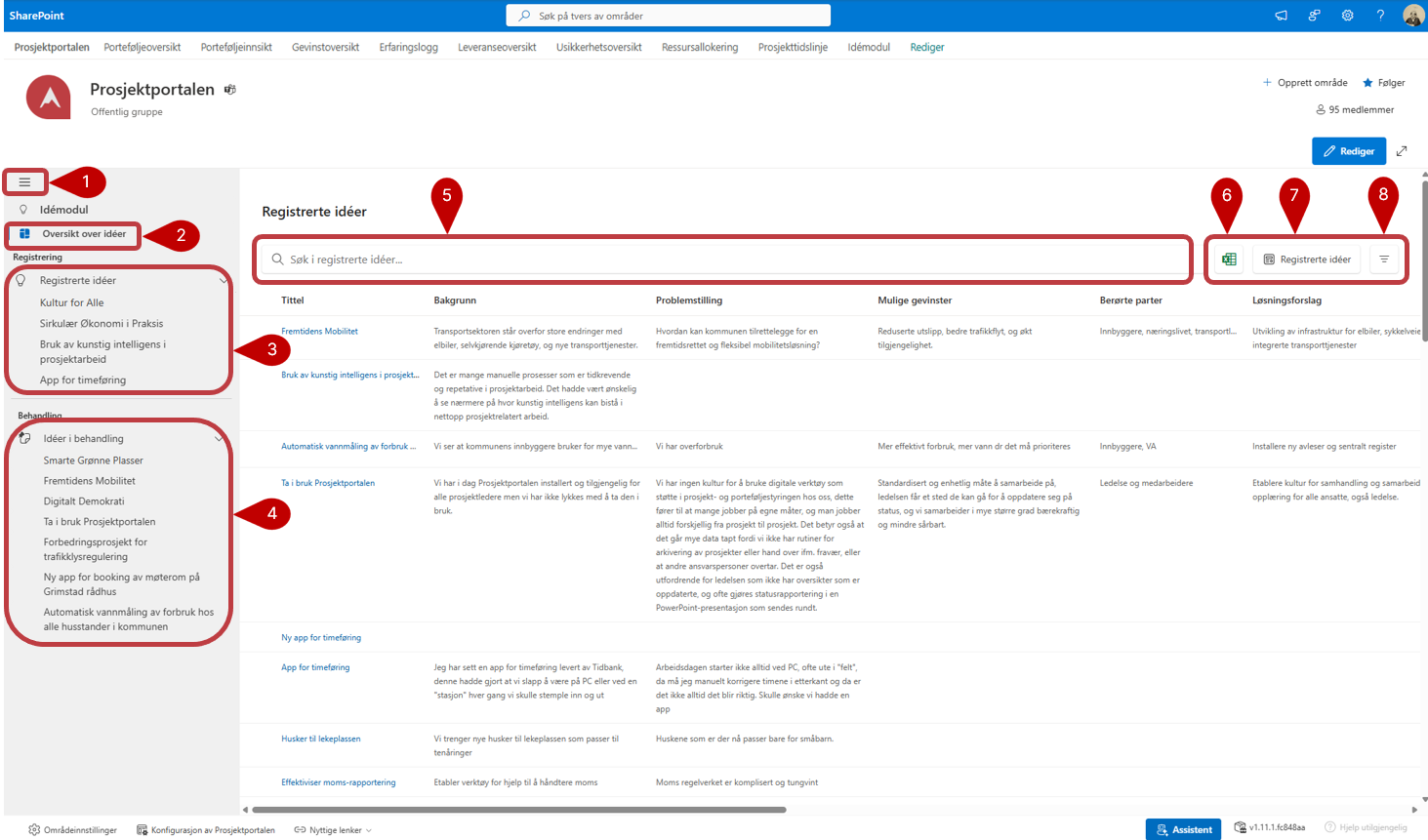This screenshot has width=1428, height=840.
Task: Open the Fremtidens Mobilitet idea link
Action: click(x=319, y=332)
